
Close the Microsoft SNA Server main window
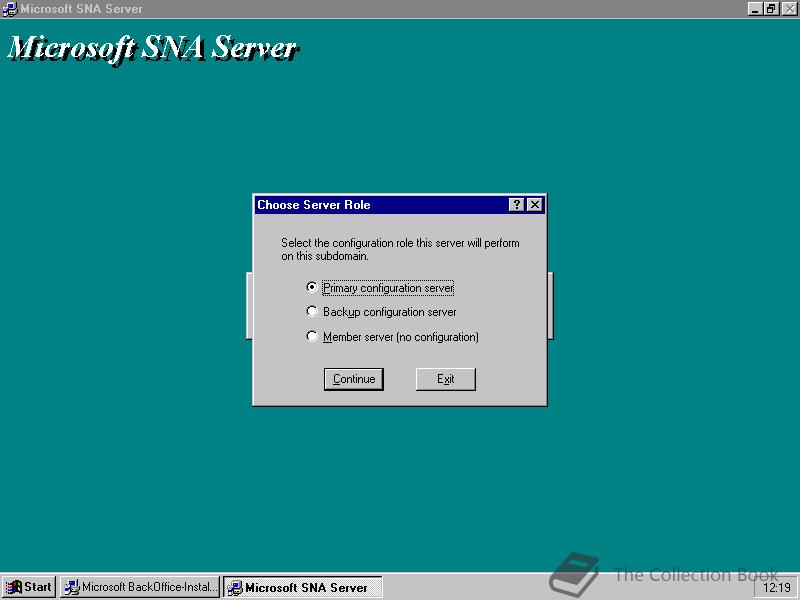pyautogui.click(x=789, y=9)
